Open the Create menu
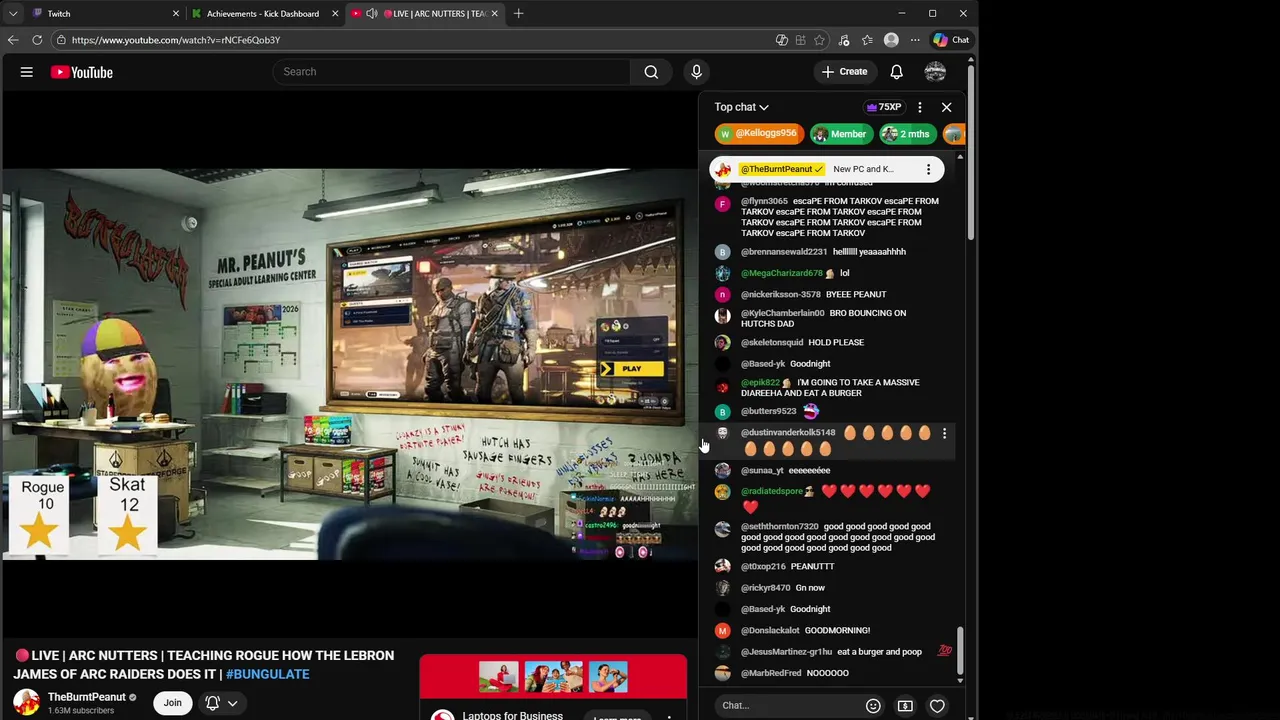Viewport: 1280px width, 720px height. (845, 72)
